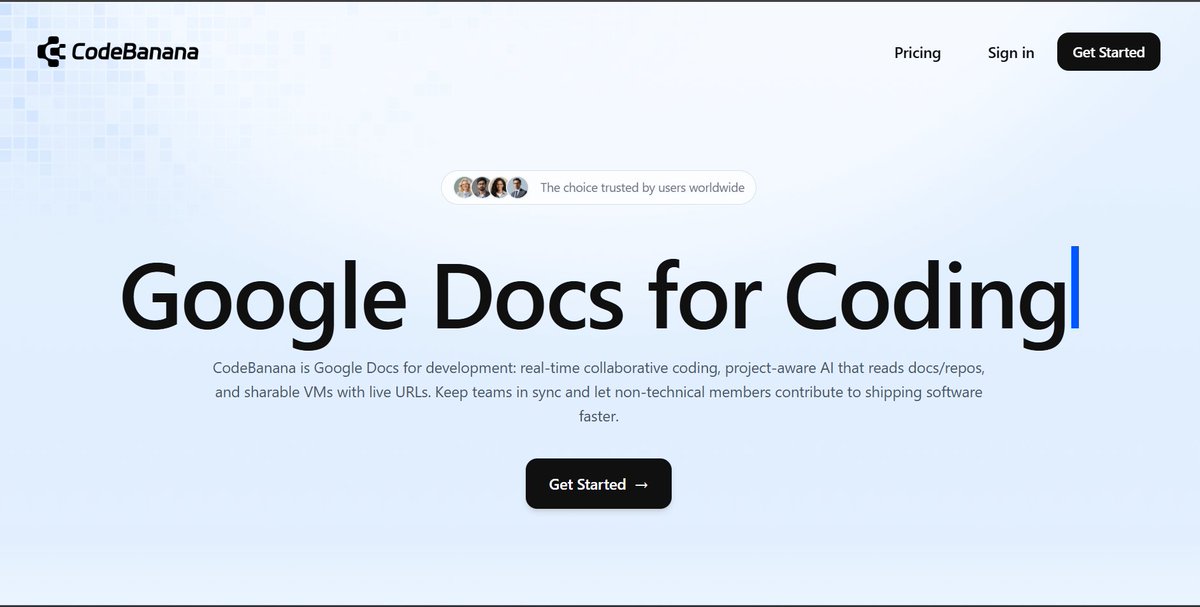Click the arrow icon inside the Get Started button
The image size is (1200, 607).
(641, 484)
